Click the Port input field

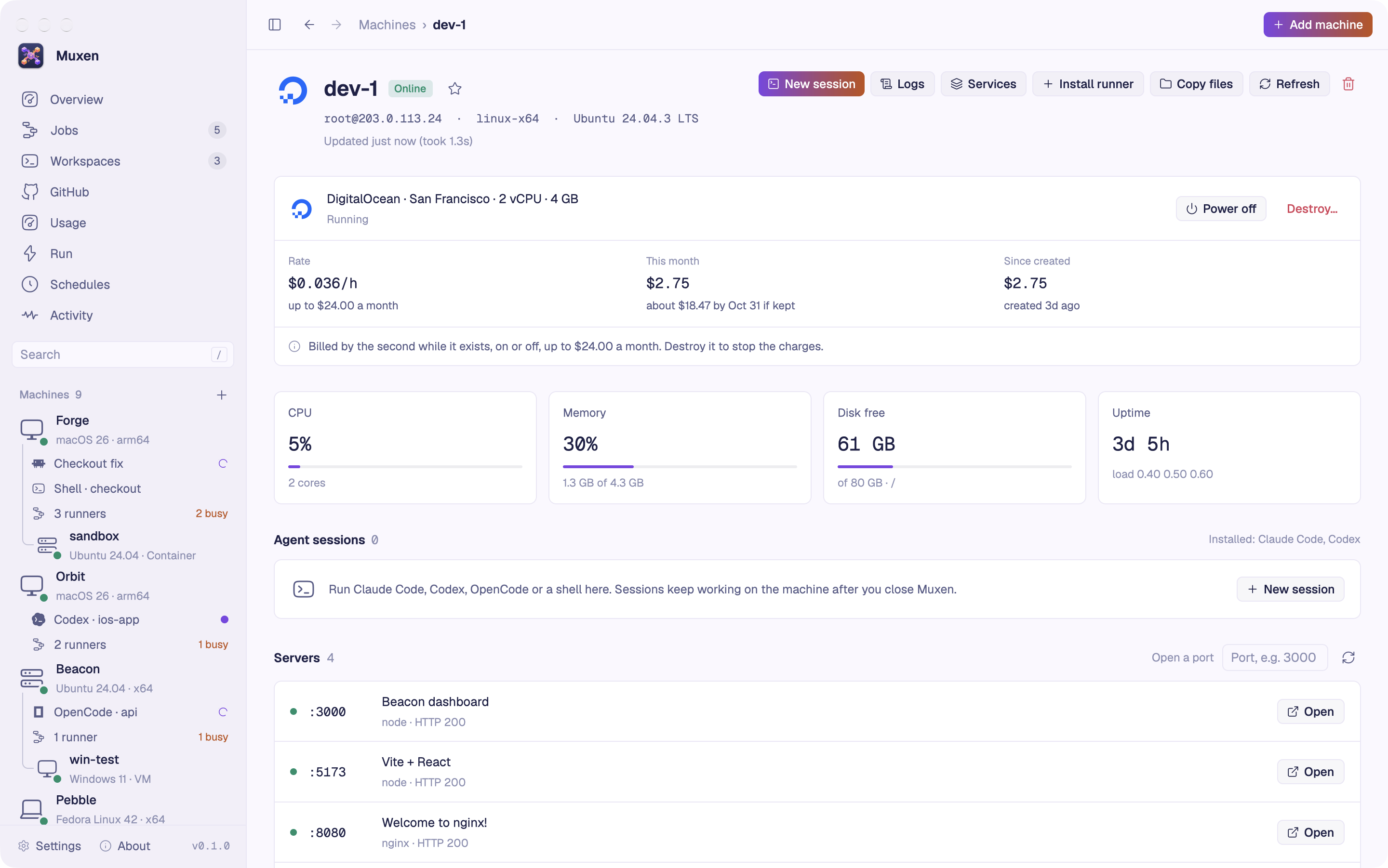click(x=1275, y=658)
